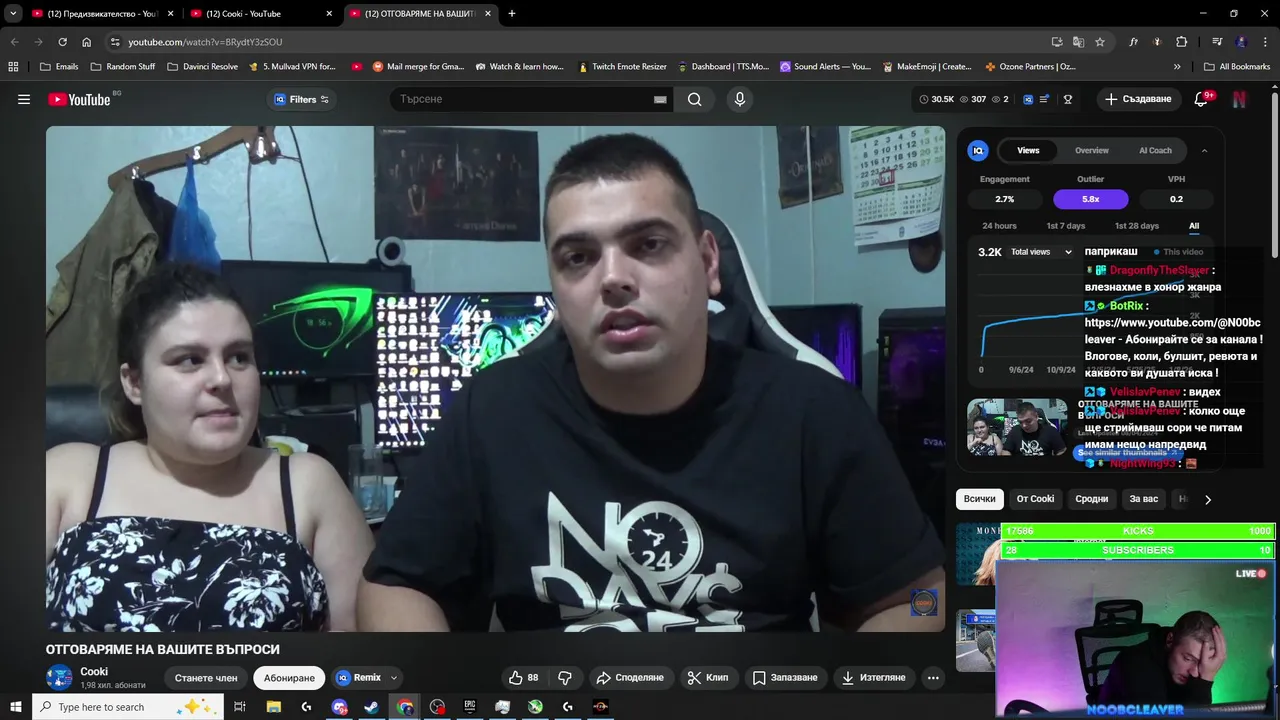This screenshot has width=1280, height=720.
Task: Open the Ozone Partners bookmark
Action: (x=1030, y=67)
